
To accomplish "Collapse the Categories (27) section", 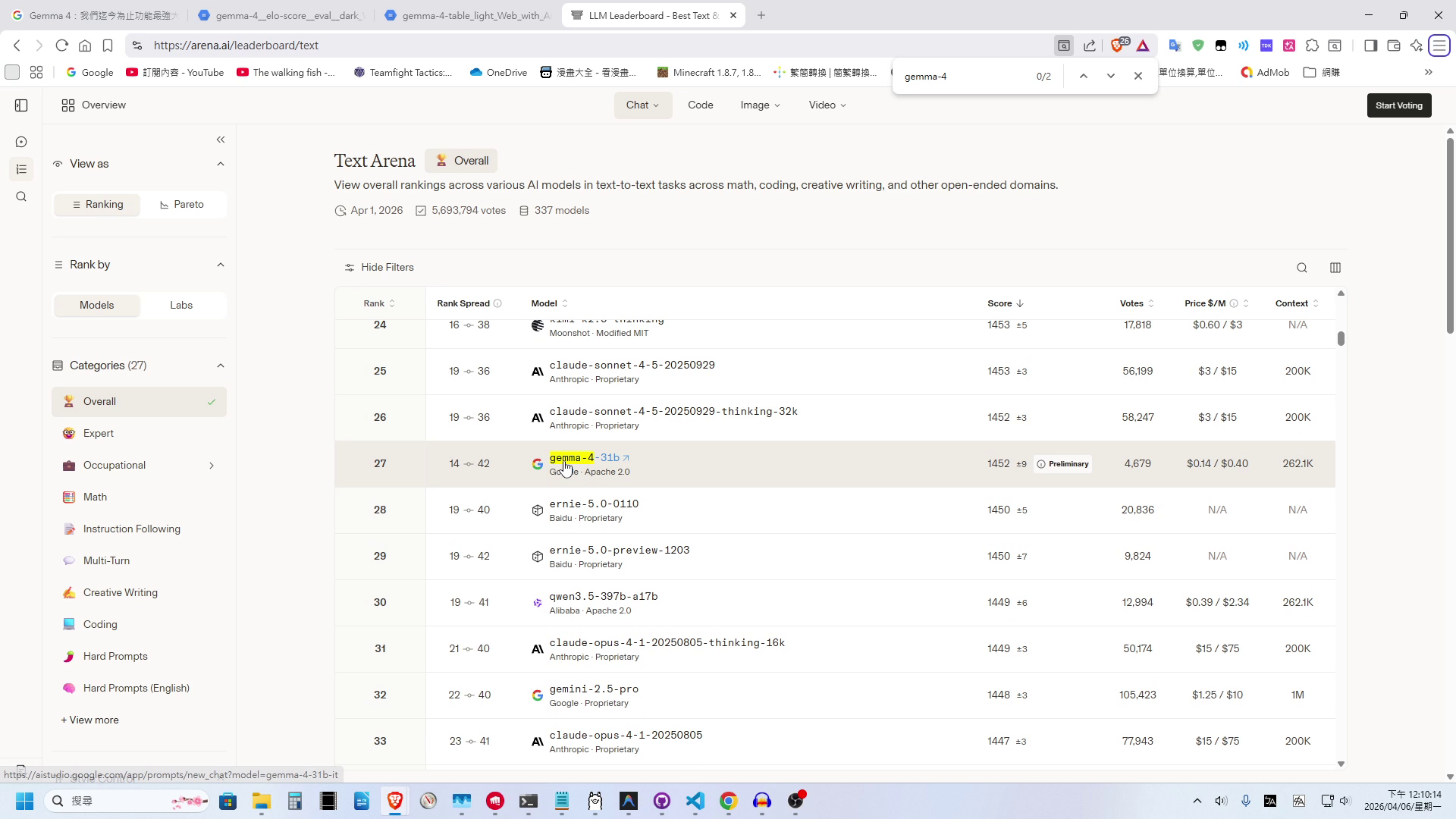I will (x=221, y=366).
